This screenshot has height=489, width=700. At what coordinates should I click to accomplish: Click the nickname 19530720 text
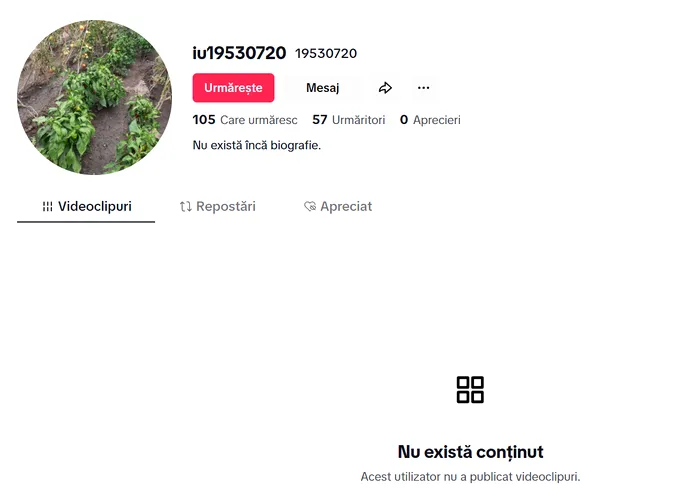[326, 54]
